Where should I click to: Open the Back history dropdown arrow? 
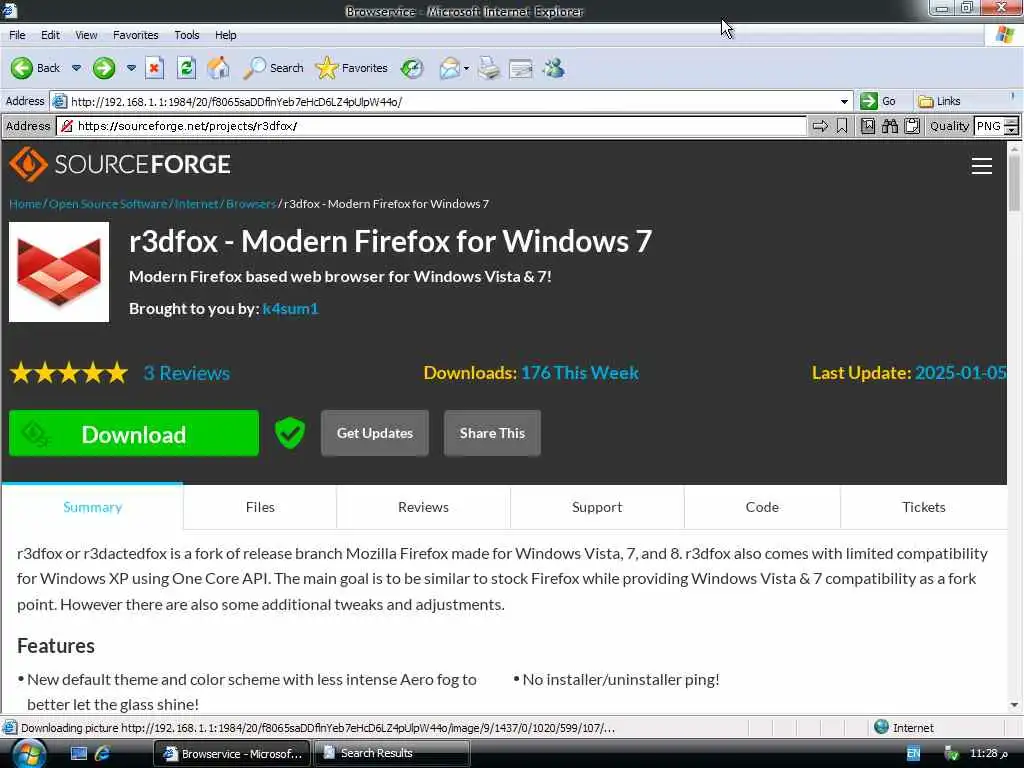pyautogui.click(x=76, y=68)
